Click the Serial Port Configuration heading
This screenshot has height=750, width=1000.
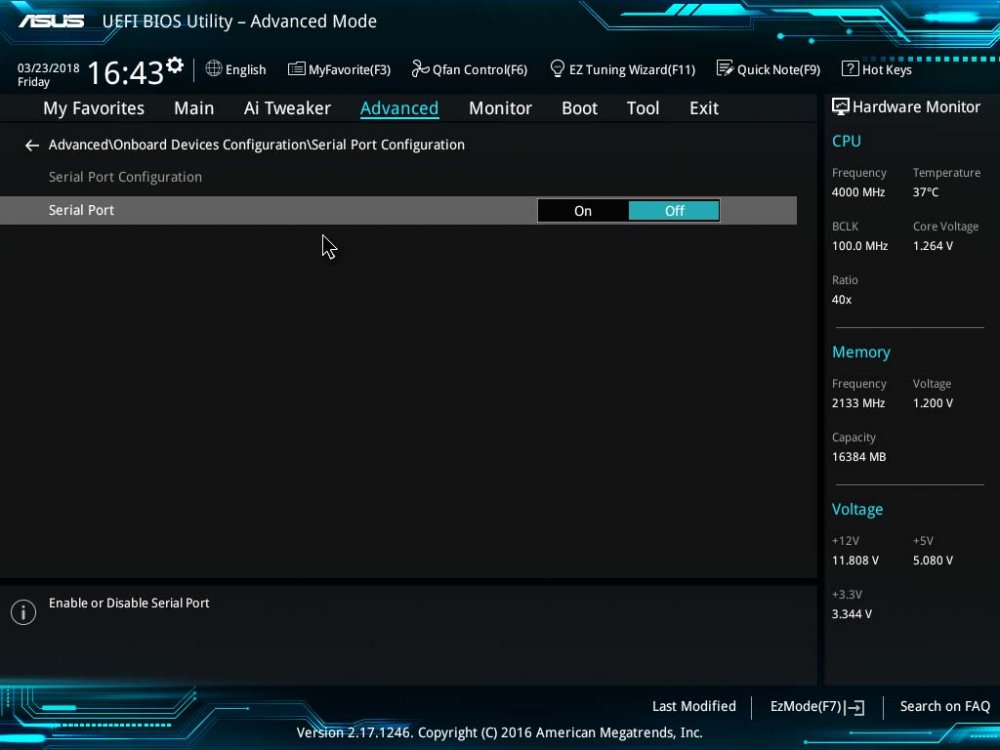[125, 177]
